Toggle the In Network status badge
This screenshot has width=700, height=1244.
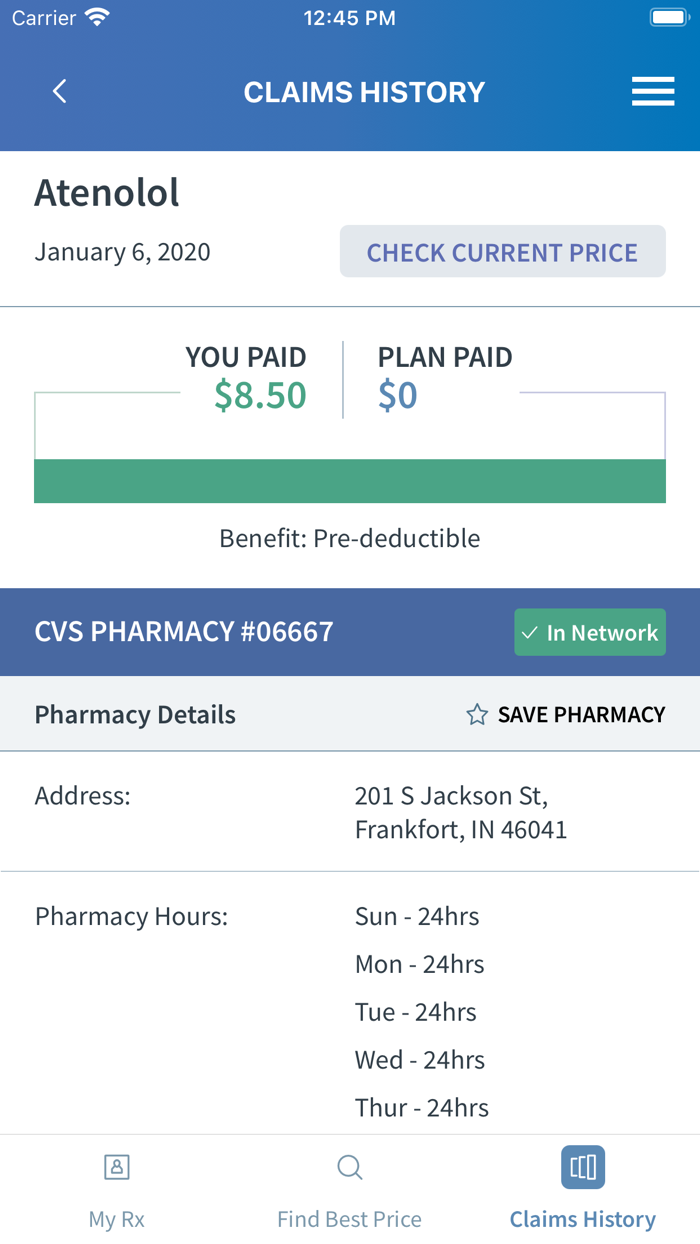pyautogui.click(x=589, y=632)
